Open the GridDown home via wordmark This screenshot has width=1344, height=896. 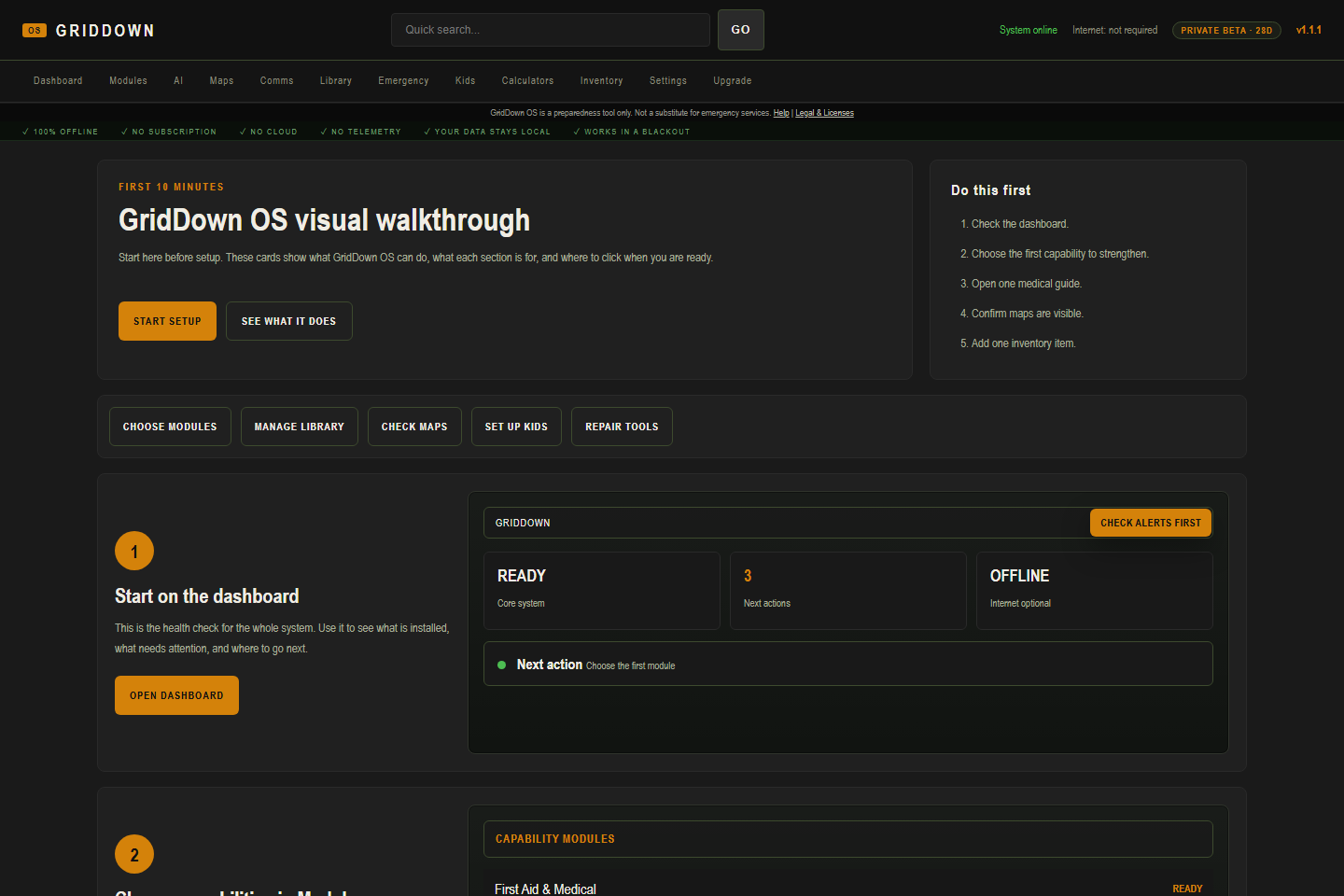105,30
